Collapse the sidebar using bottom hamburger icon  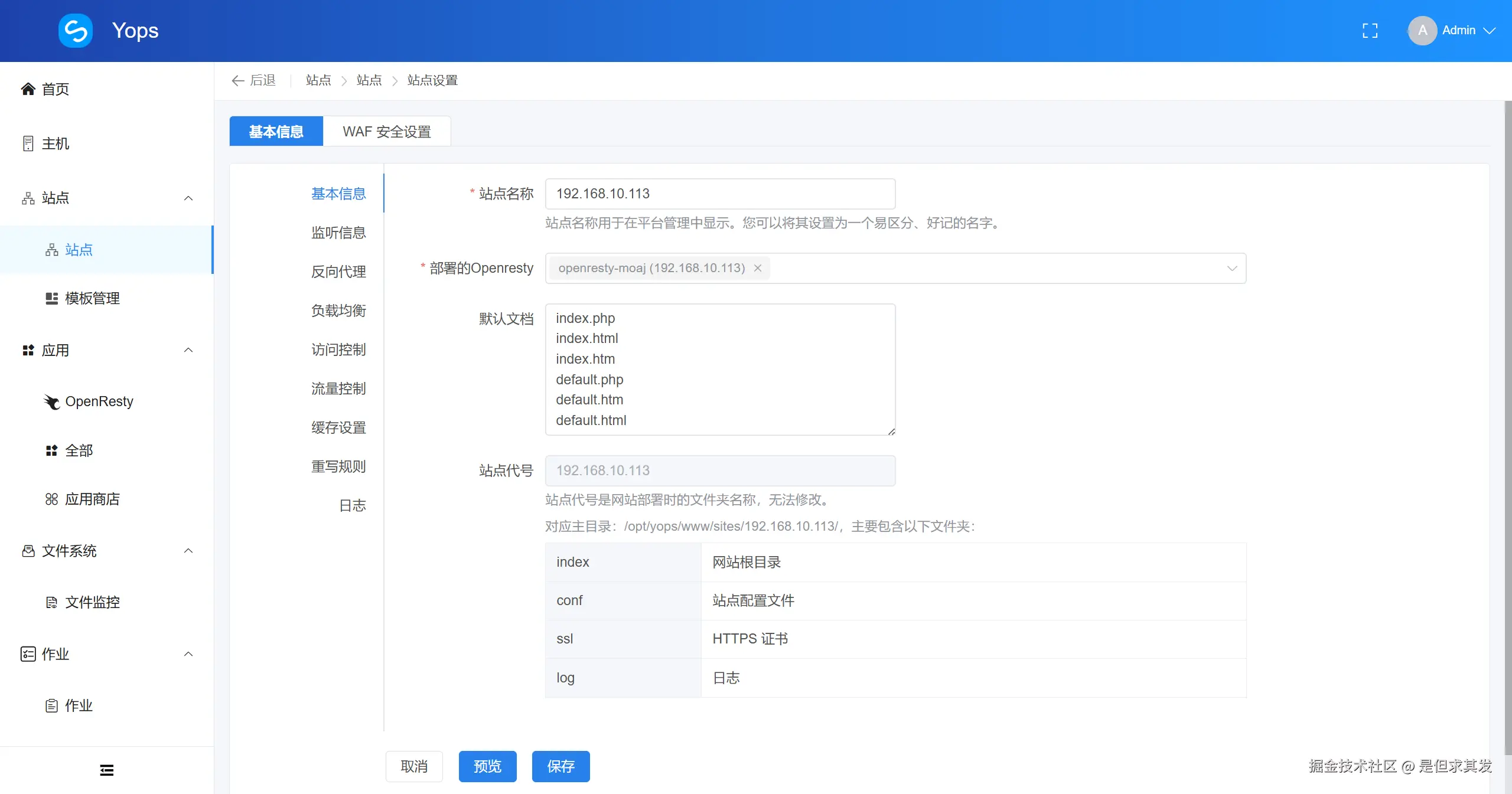coord(106,770)
